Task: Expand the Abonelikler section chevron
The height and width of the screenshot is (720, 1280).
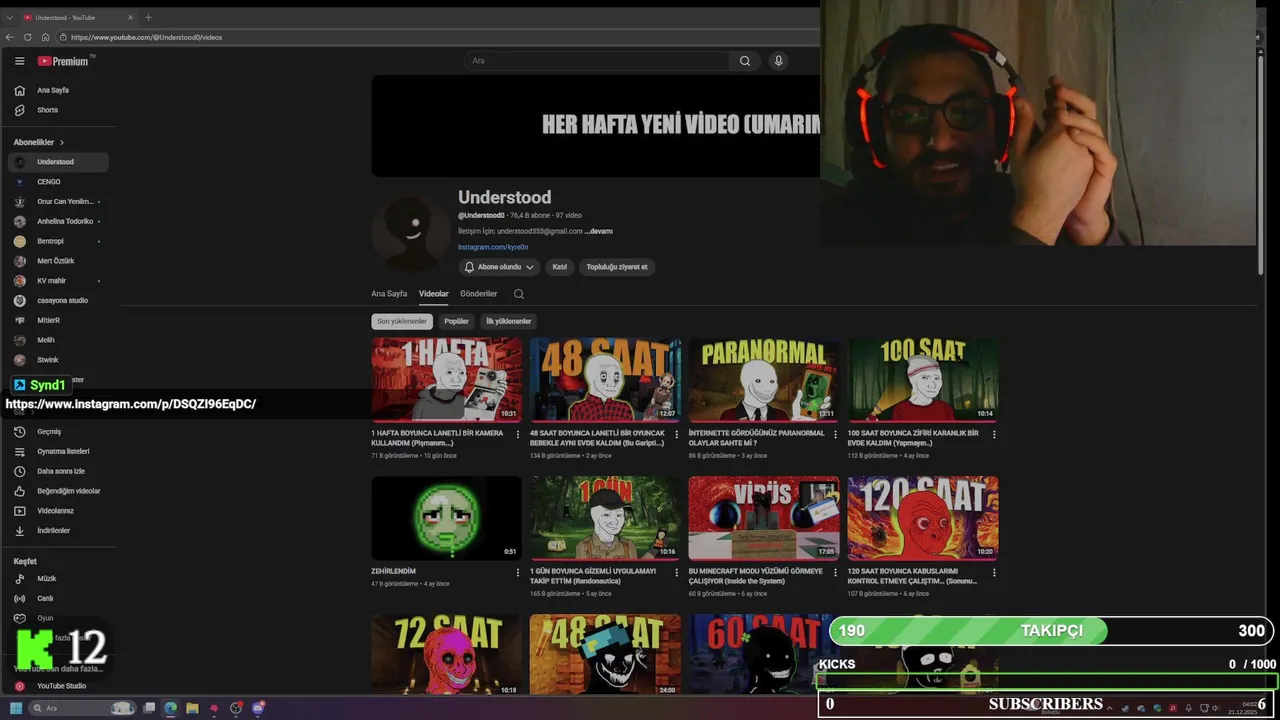Action: tap(61, 142)
